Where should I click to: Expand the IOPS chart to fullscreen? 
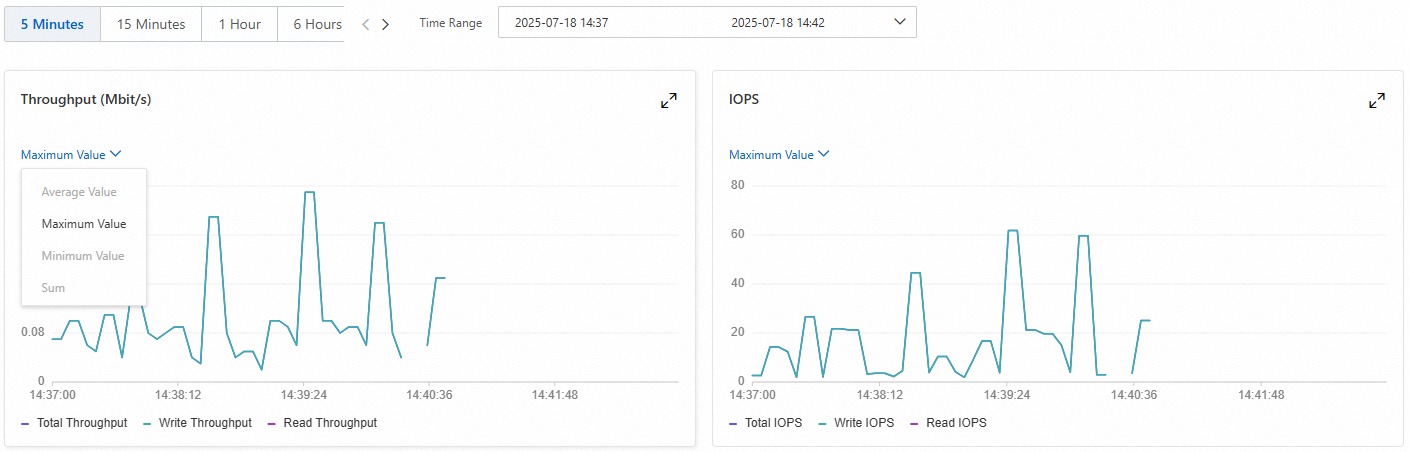(1377, 100)
